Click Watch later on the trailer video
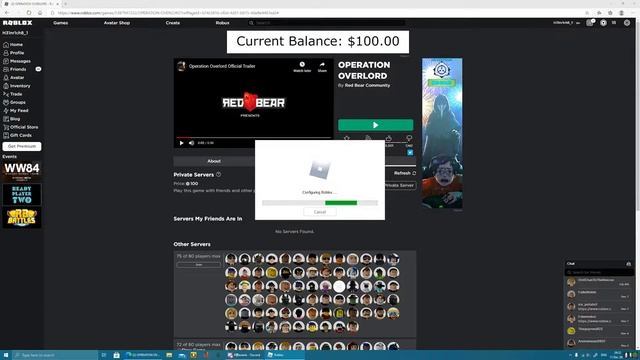The image size is (640, 360). tap(302, 67)
